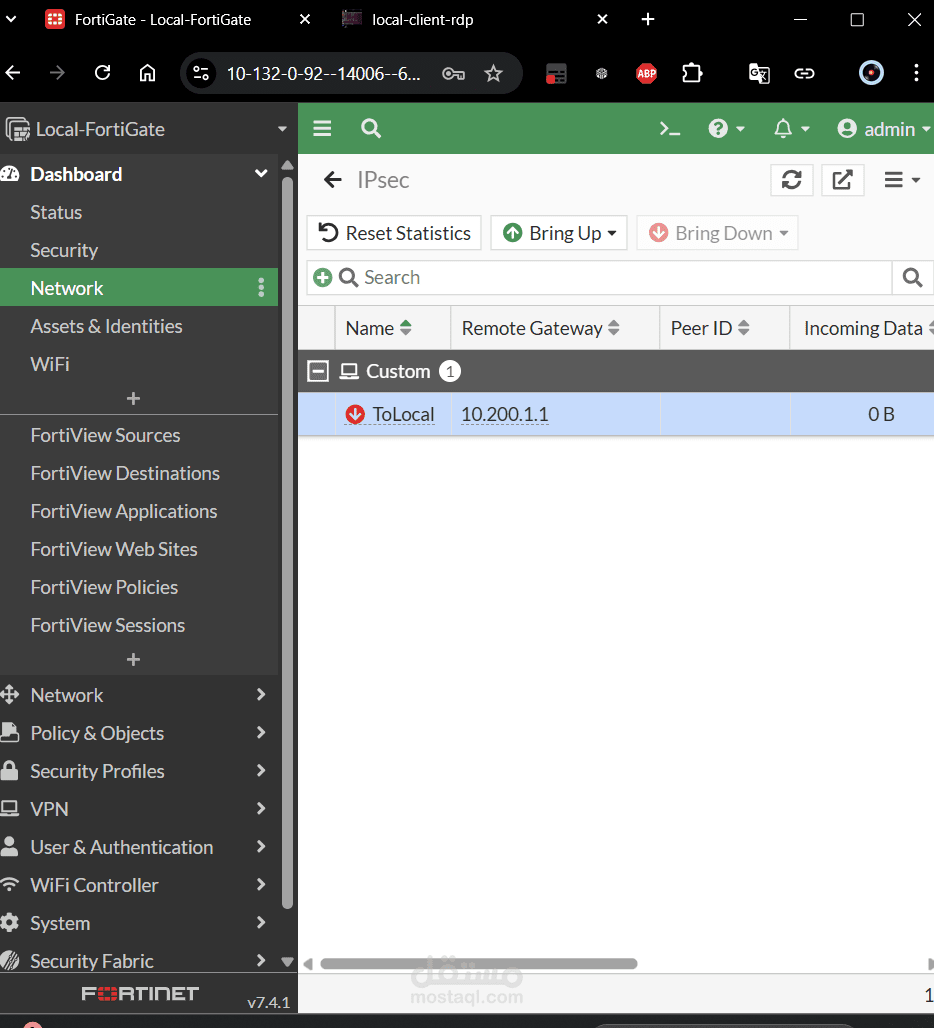This screenshot has width=934, height=1028.
Task: Click the 0 B incoming data cell
Action: (881, 414)
